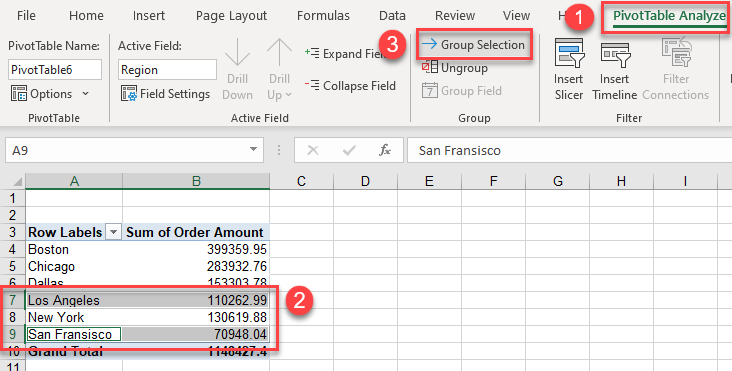Click the Insert Function fx icon
This screenshot has height=371, width=732.
(385, 150)
